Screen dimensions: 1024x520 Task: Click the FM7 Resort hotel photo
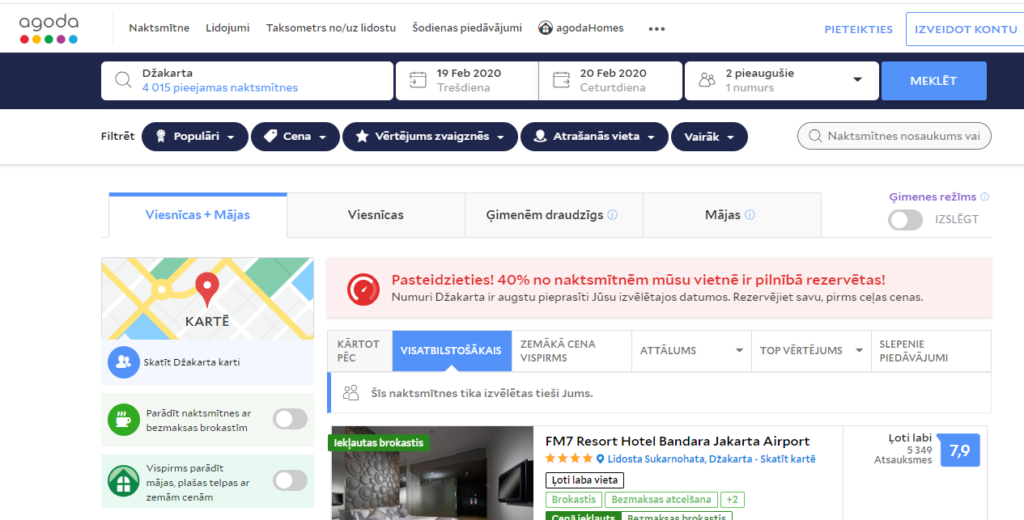pos(432,473)
